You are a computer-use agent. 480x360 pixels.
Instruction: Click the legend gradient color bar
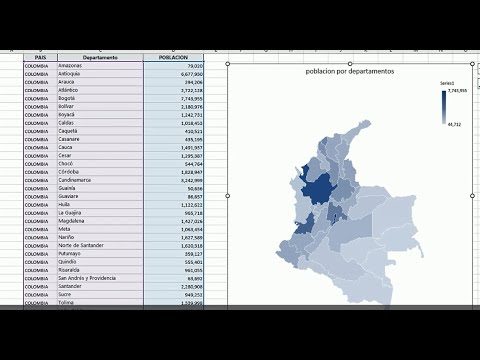point(444,107)
